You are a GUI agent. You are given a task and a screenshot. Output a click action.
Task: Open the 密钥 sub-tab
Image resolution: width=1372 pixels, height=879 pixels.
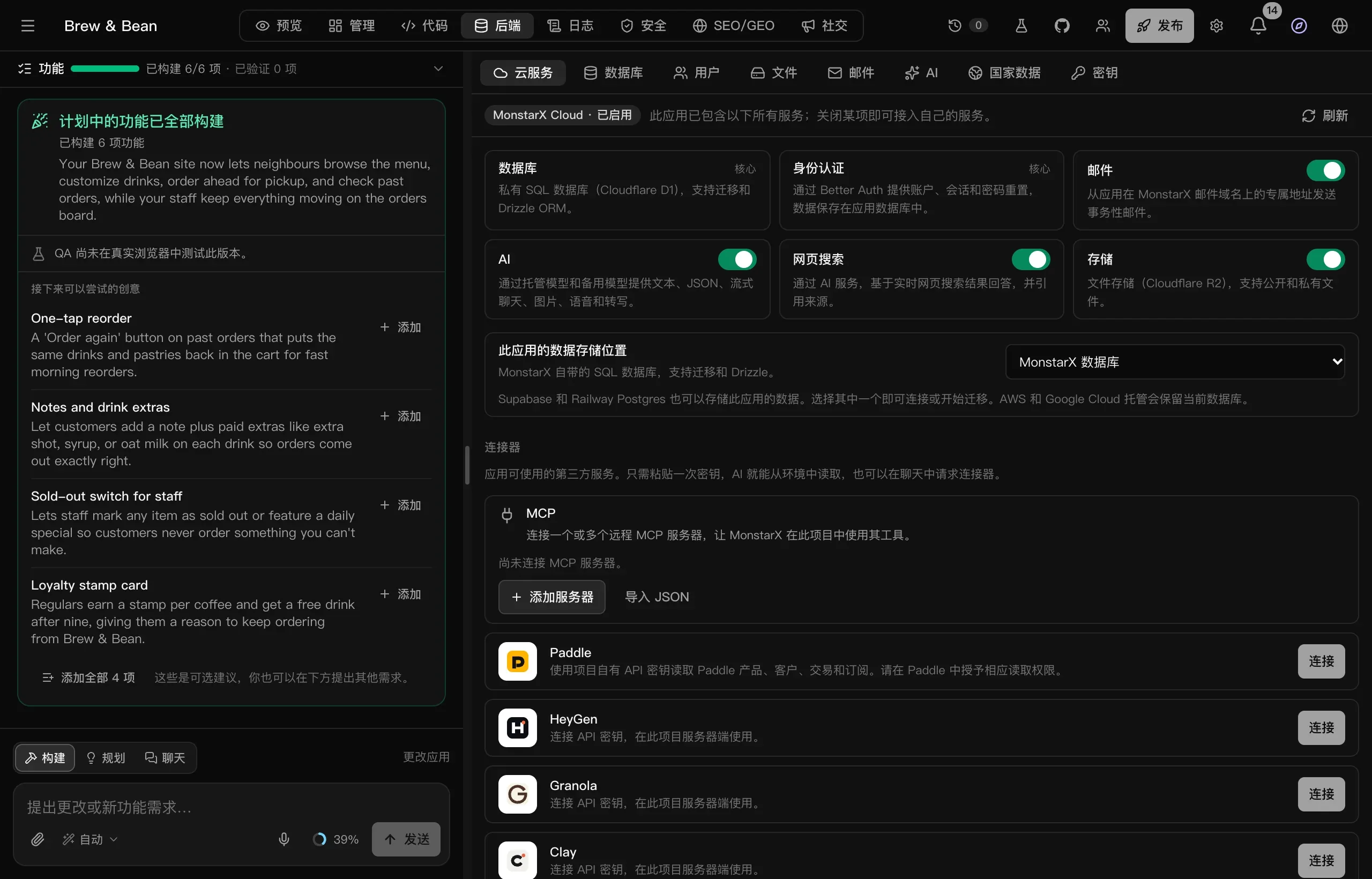[1094, 72]
